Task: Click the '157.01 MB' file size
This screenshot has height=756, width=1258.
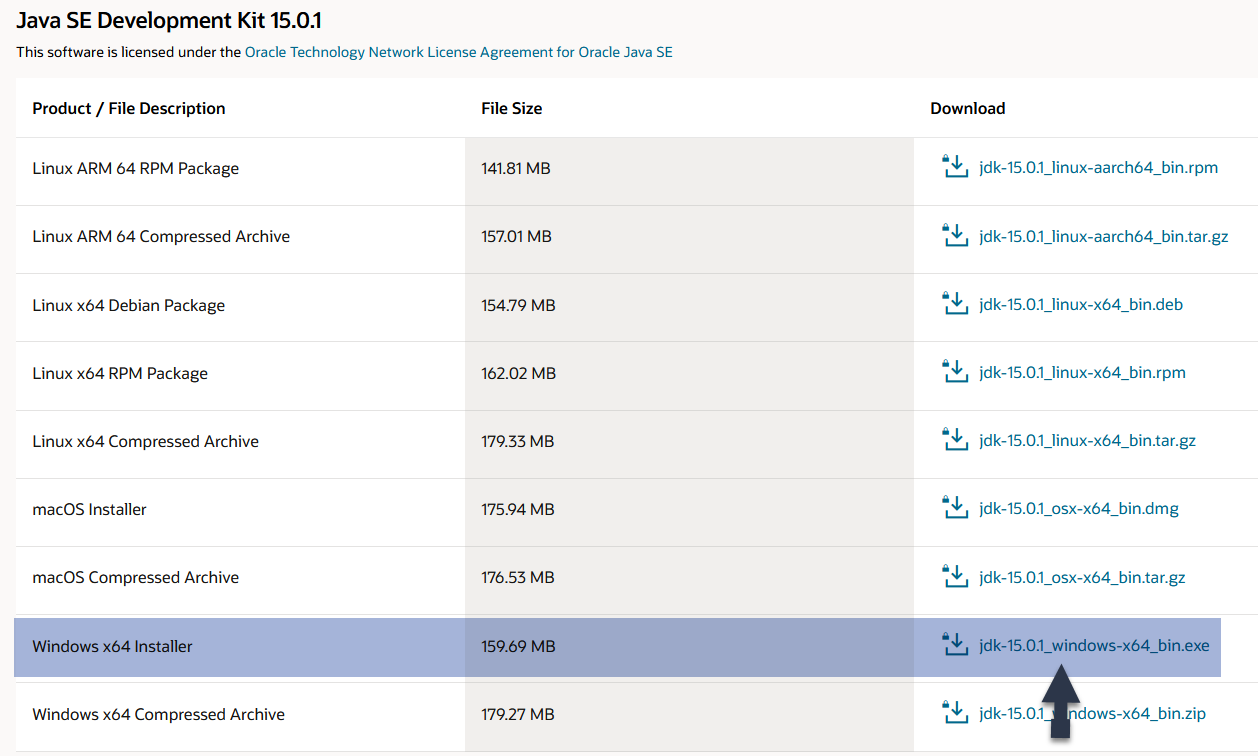Action: pyautogui.click(x=517, y=237)
